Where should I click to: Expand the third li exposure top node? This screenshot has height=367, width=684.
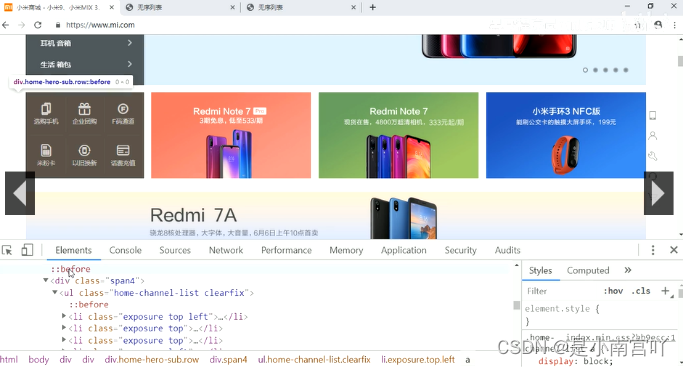(x=64, y=340)
